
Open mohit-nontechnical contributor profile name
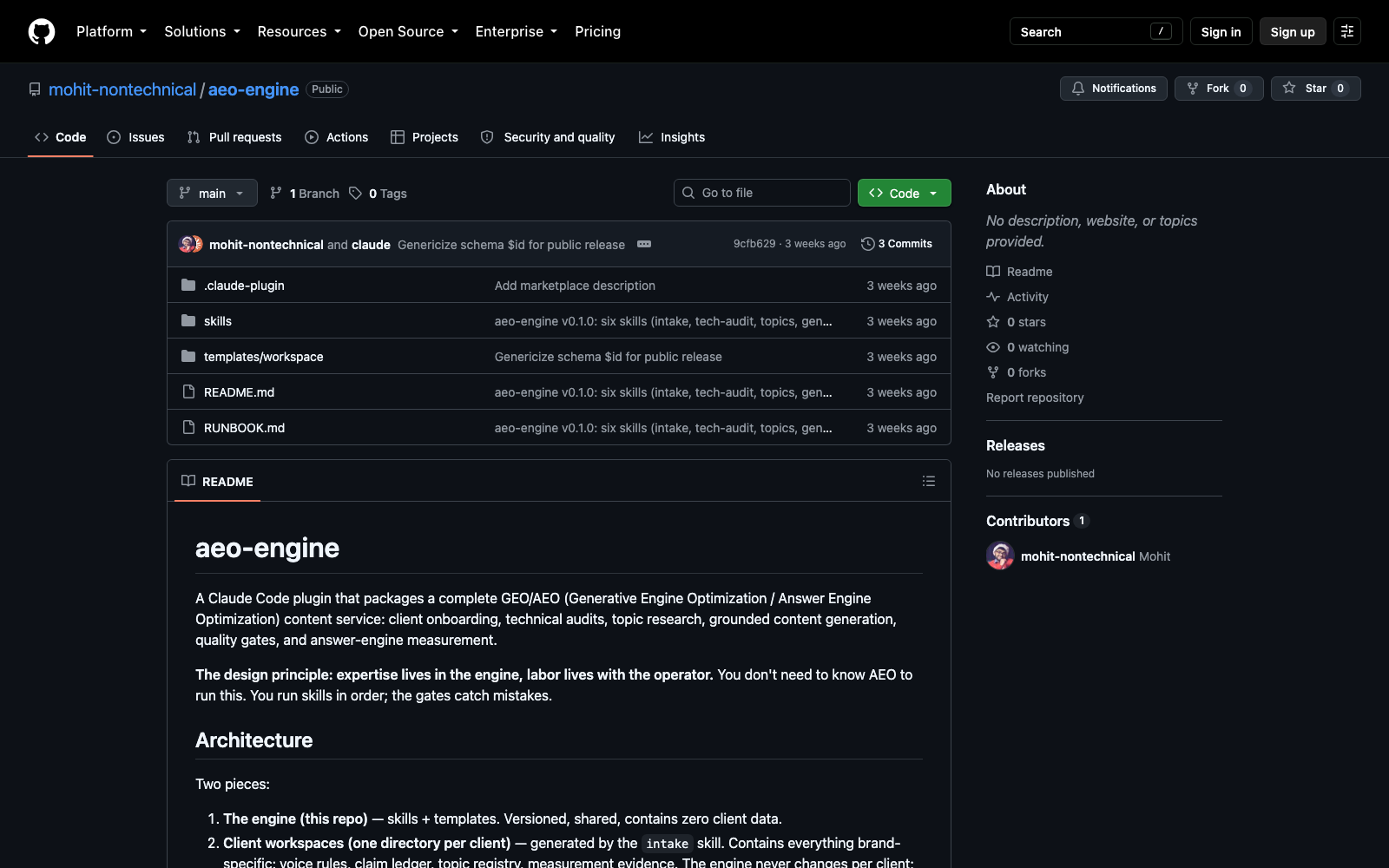click(x=1077, y=556)
